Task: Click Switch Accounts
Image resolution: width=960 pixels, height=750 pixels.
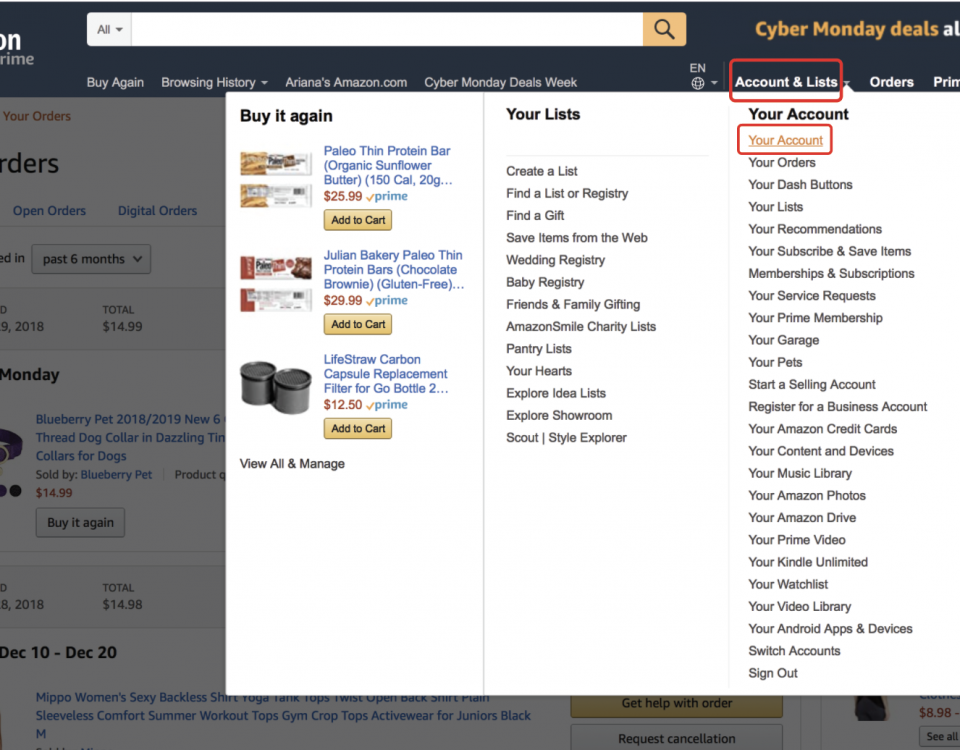Action: [794, 651]
